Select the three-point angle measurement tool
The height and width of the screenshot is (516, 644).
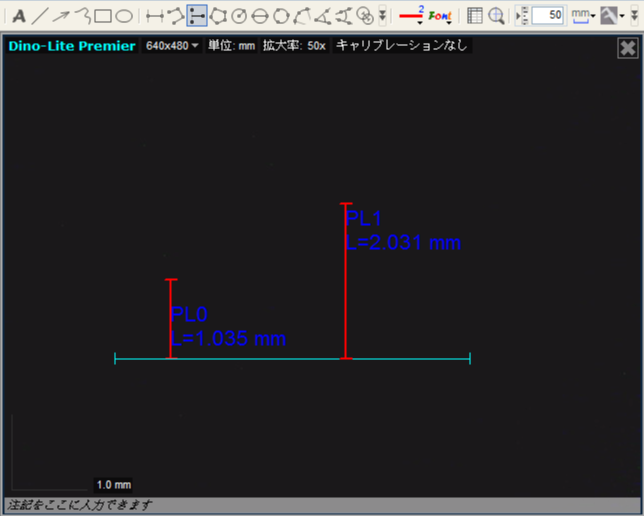click(323, 16)
